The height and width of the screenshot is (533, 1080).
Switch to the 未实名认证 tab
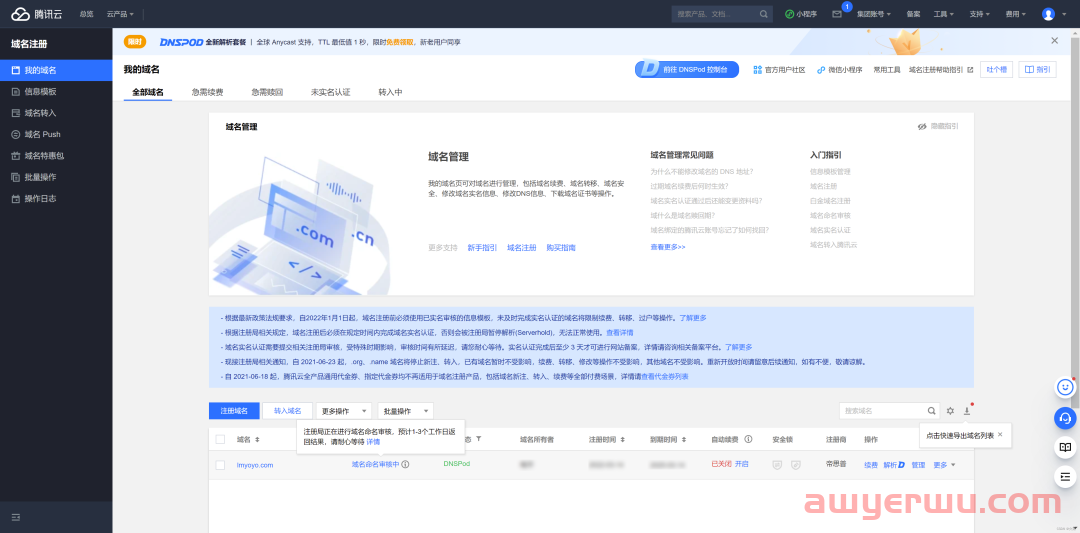click(331, 92)
